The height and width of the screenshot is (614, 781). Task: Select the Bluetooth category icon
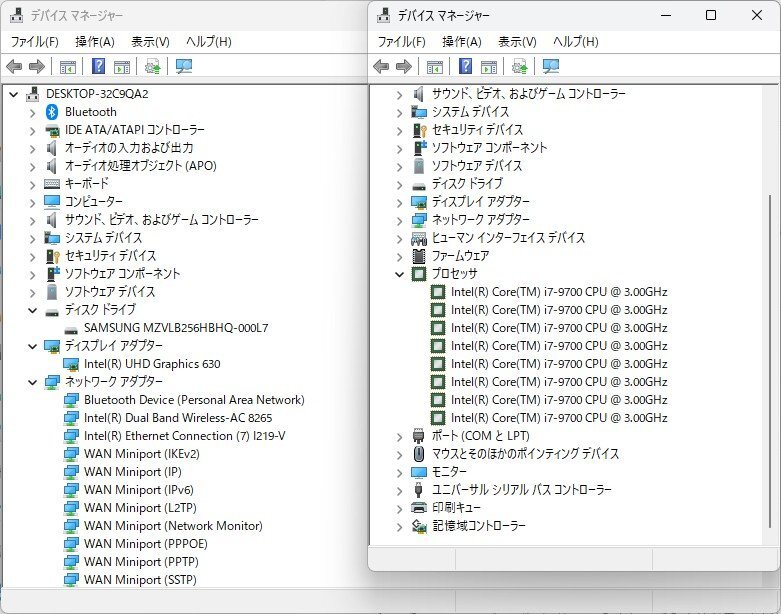[52, 112]
